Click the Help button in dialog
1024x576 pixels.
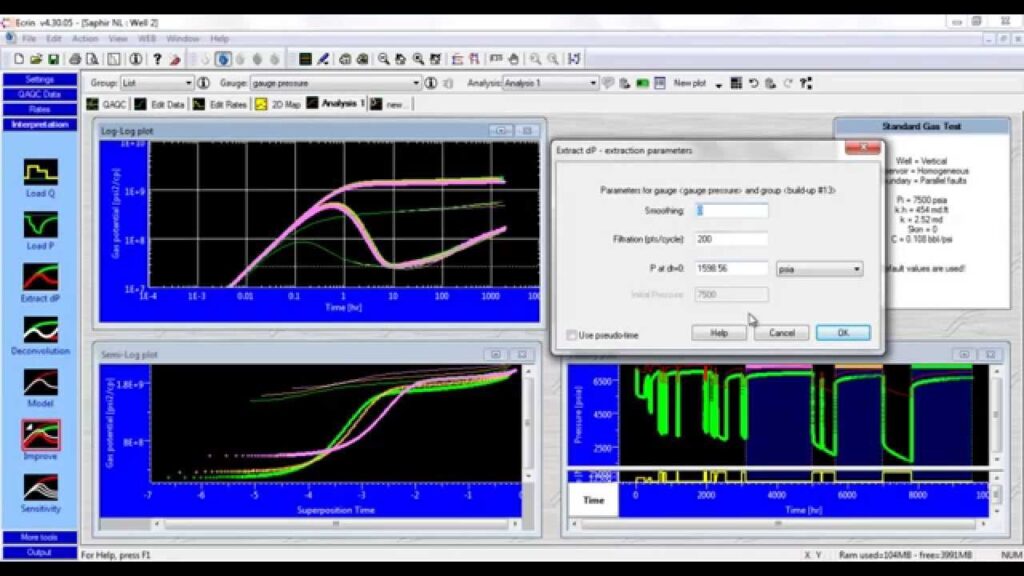[x=718, y=333]
